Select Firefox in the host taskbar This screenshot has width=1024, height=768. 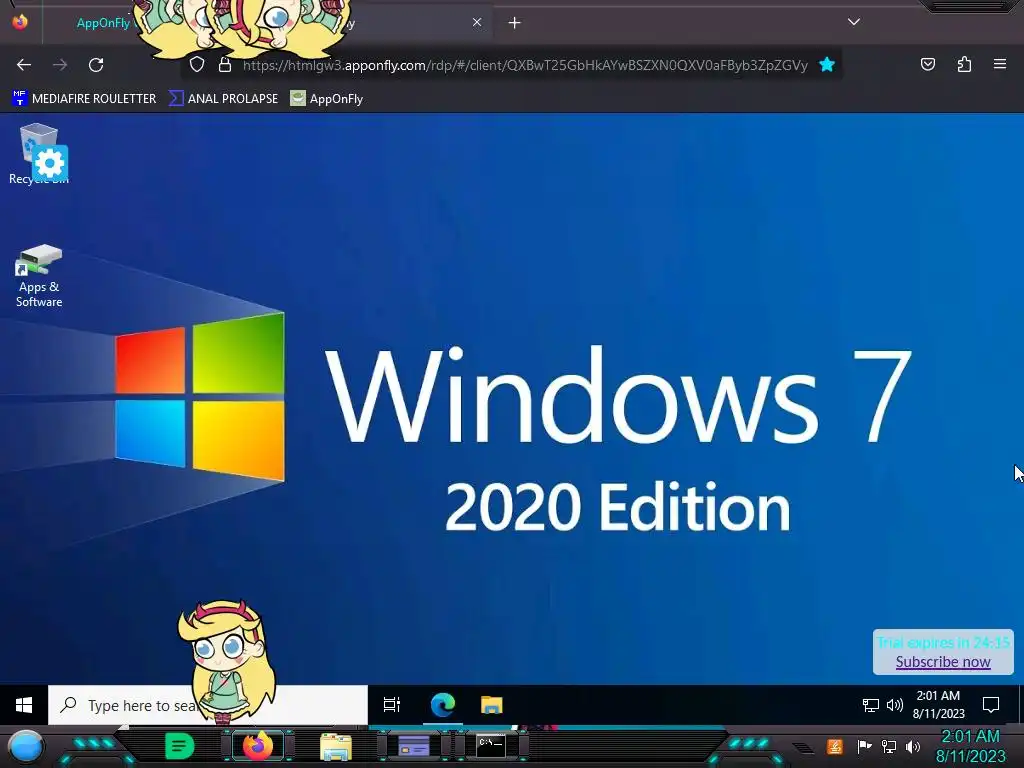(257, 746)
